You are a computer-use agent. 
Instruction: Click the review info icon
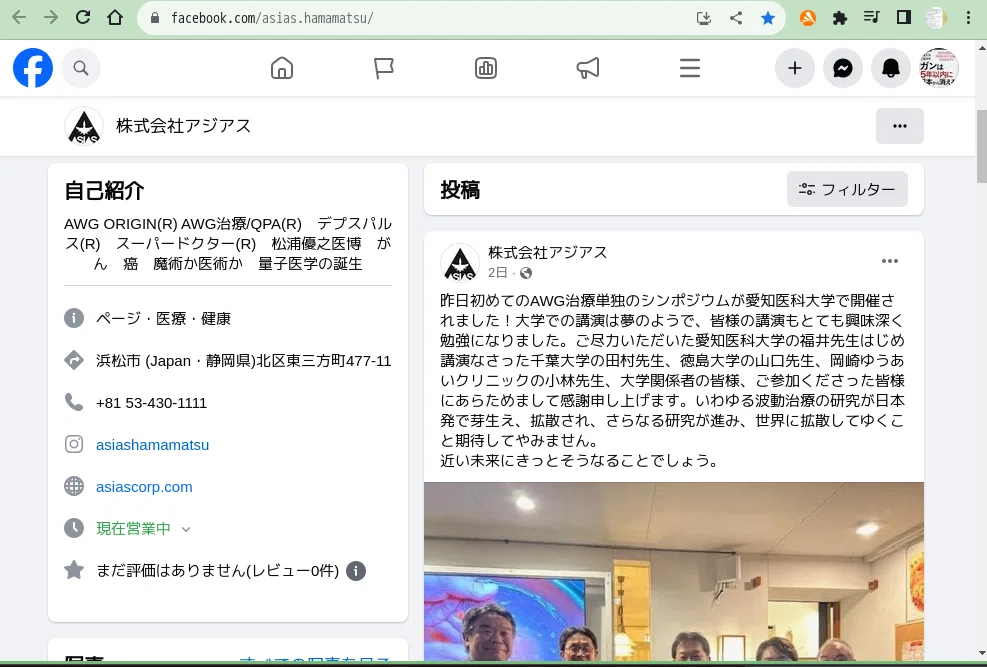356,571
